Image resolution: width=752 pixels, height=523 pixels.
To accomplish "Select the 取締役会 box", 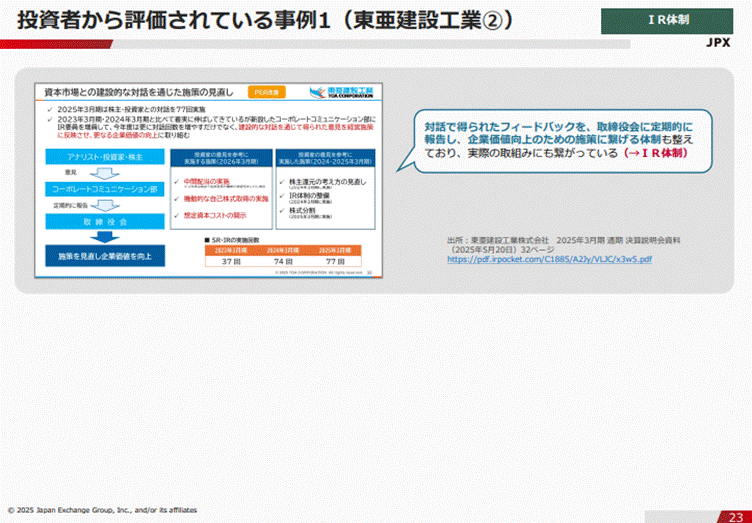I will point(103,220).
